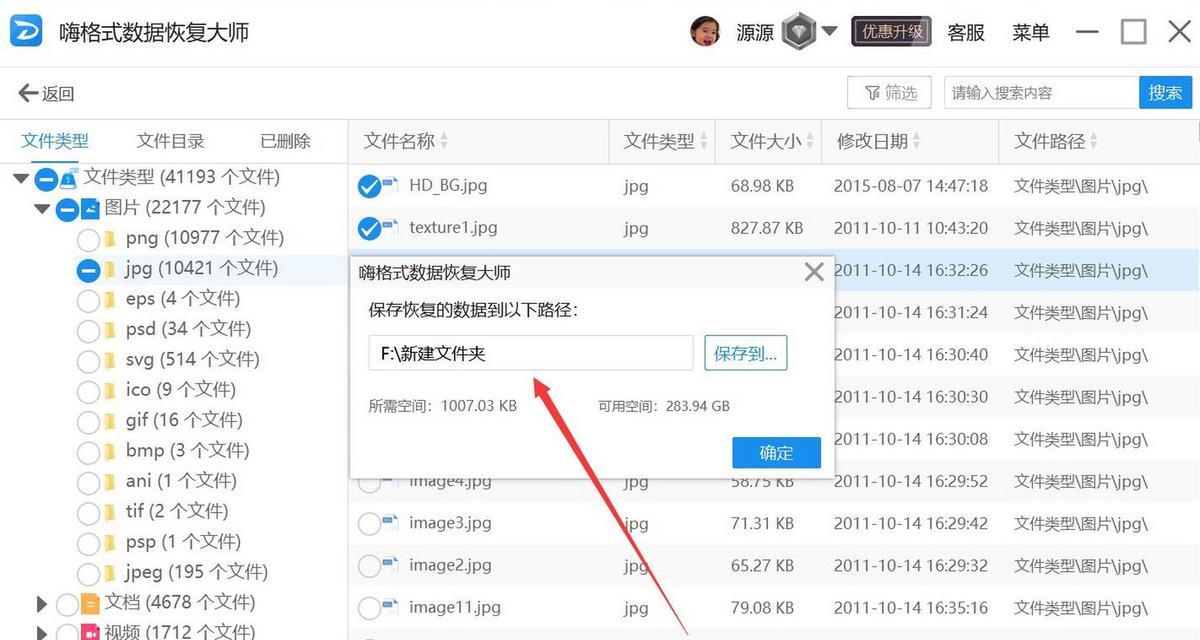Click the 68.98 KB size cell

tap(763, 186)
